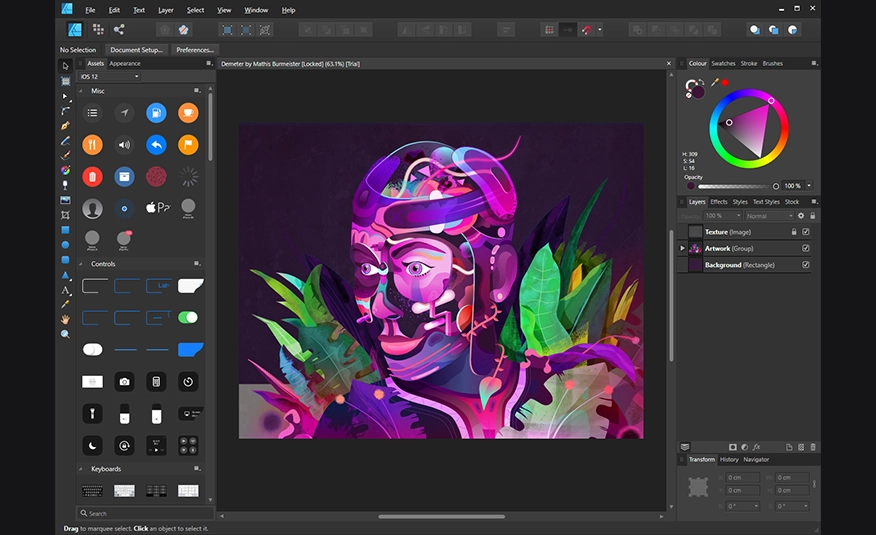Open the Layer menu
The width and height of the screenshot is (876, 535).
tap(165, 10)
